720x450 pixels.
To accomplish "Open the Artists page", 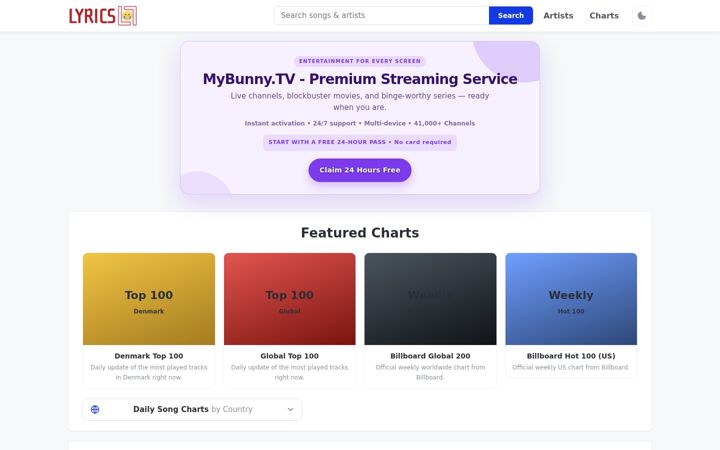I will coord(558,16).
